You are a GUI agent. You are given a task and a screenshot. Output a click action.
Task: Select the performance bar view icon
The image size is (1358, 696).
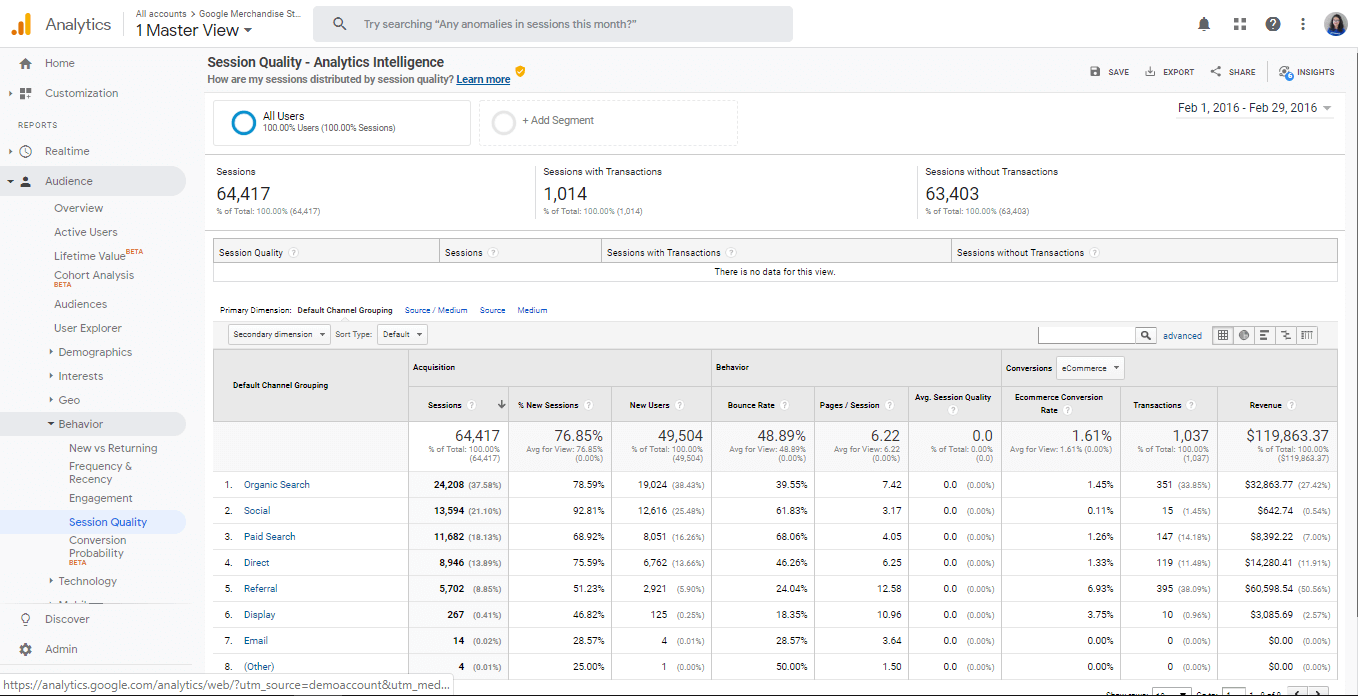pos(1265,335)
